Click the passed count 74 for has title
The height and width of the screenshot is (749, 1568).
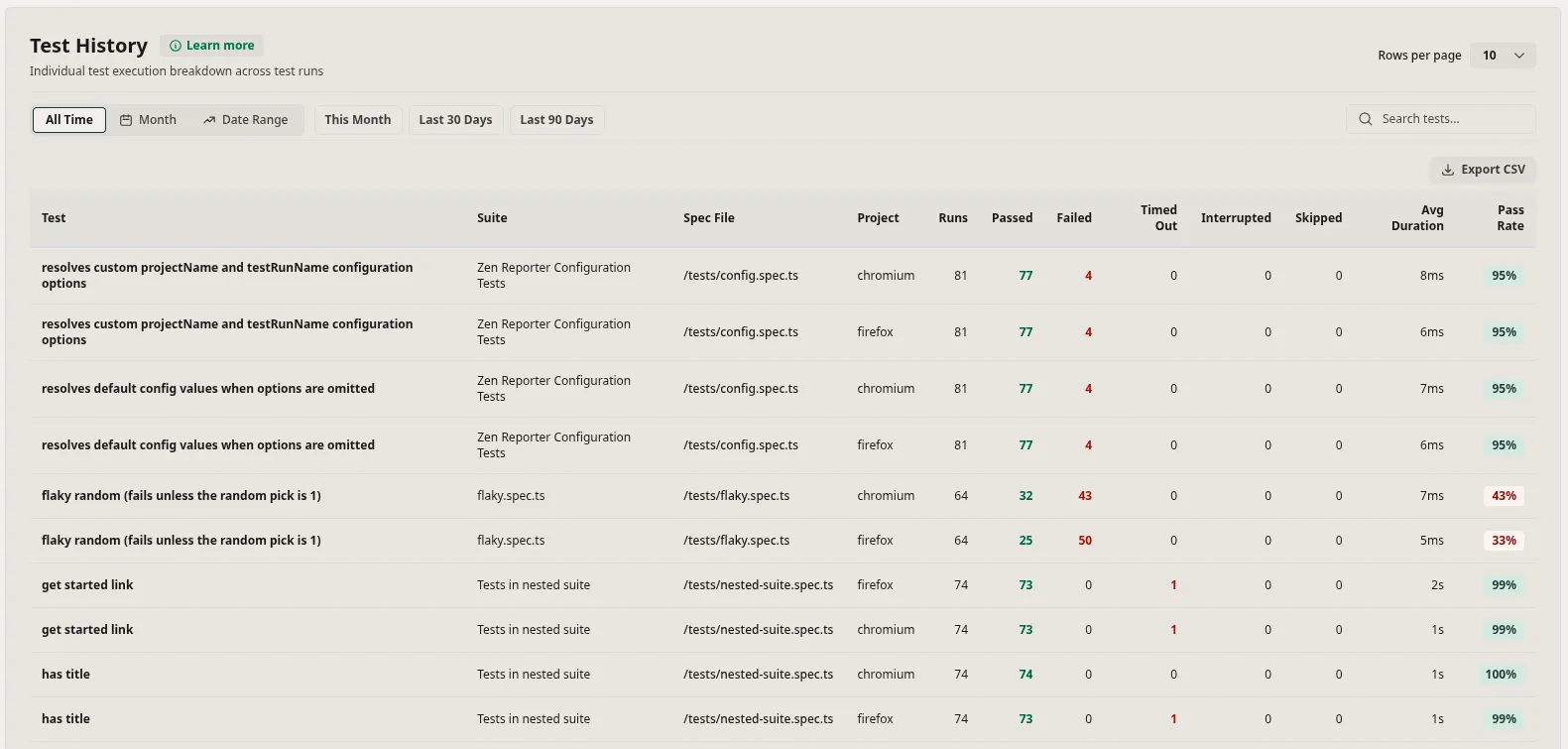click(1025, 675)
